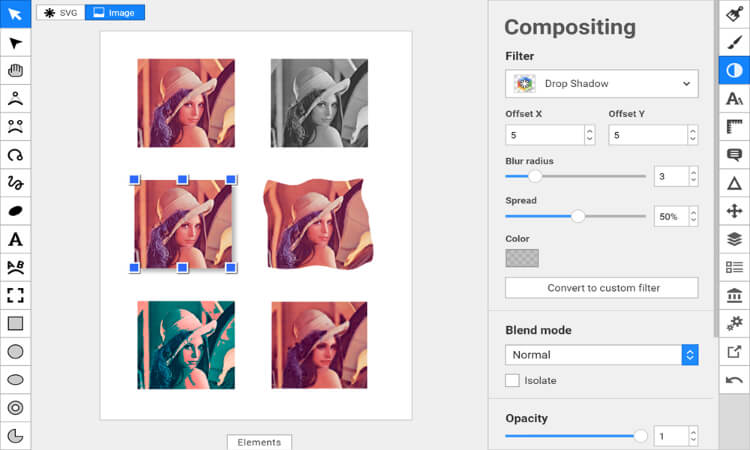Image resolution: width=750 pixels, height=450 pixels.
Task: Click Convert to custom filter button
Action: click(x=601, y=288)
